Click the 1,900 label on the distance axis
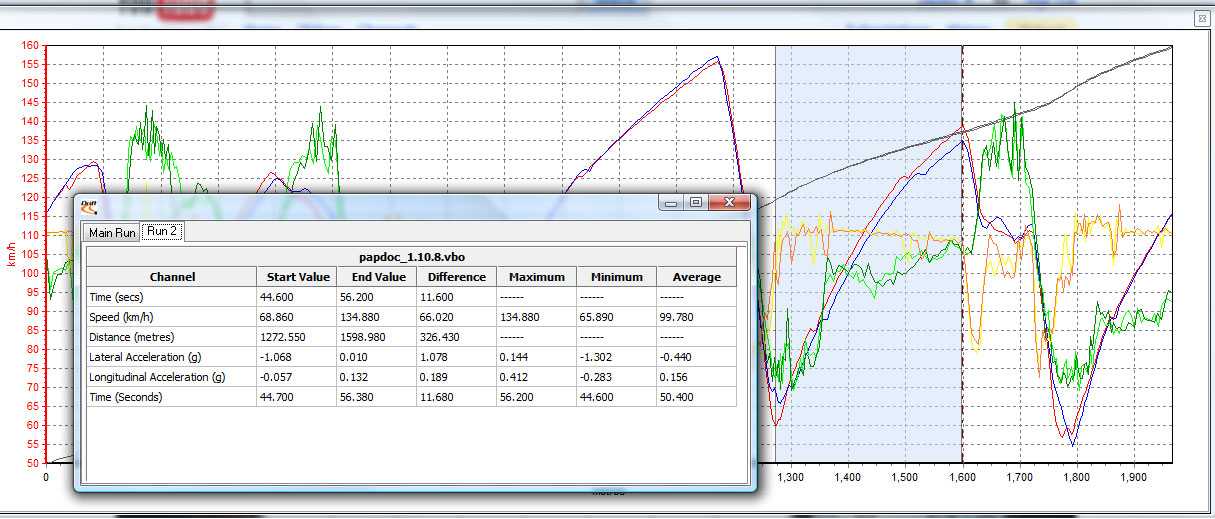The height and width of the screenshot is (519, 1215). click(x=1132, y=478)
